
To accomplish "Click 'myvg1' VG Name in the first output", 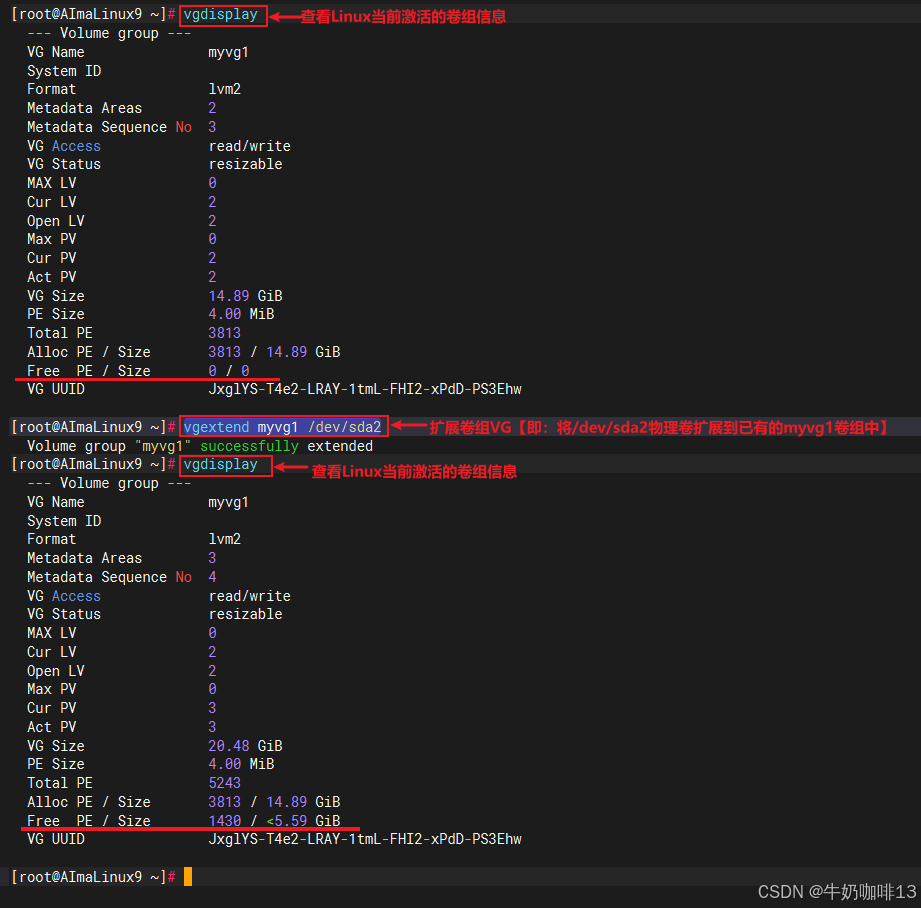I will point(228,52).
